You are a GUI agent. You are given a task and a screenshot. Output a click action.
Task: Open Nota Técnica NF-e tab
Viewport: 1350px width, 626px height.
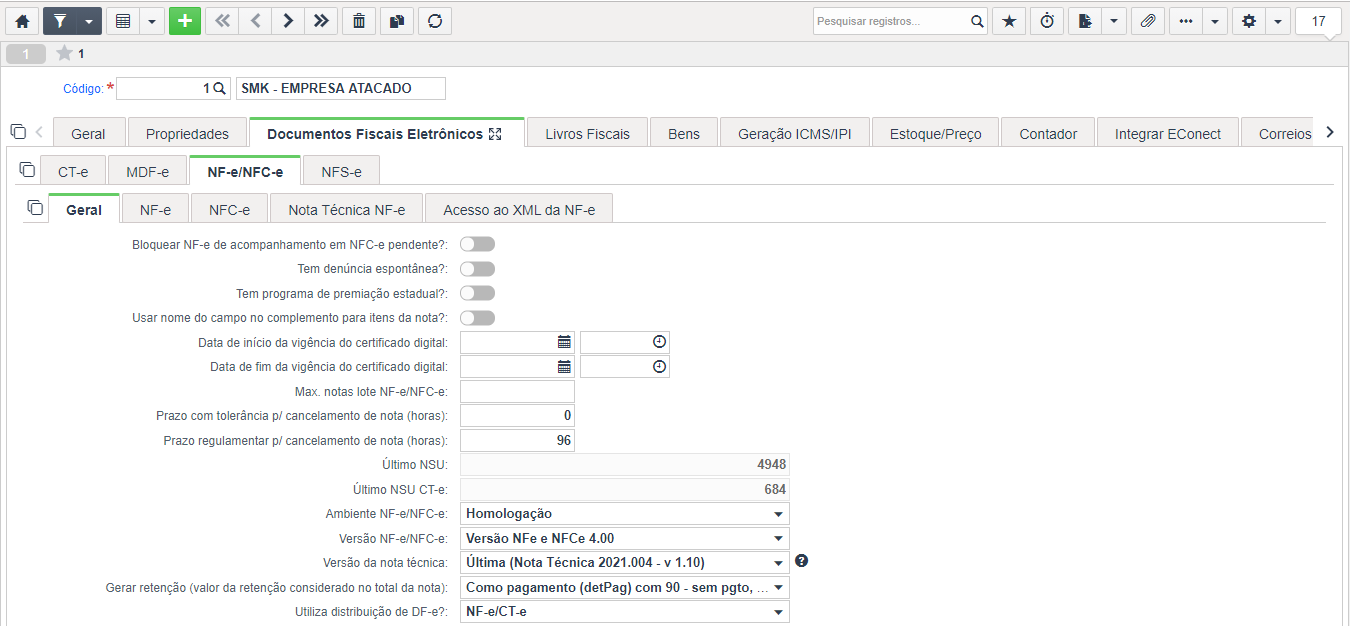[x=347, y=209]
